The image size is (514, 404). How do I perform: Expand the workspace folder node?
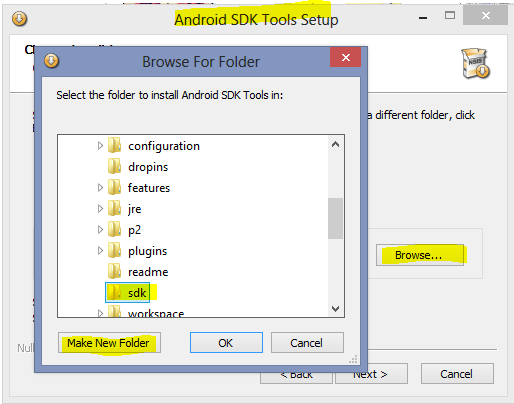click(100, 313)
